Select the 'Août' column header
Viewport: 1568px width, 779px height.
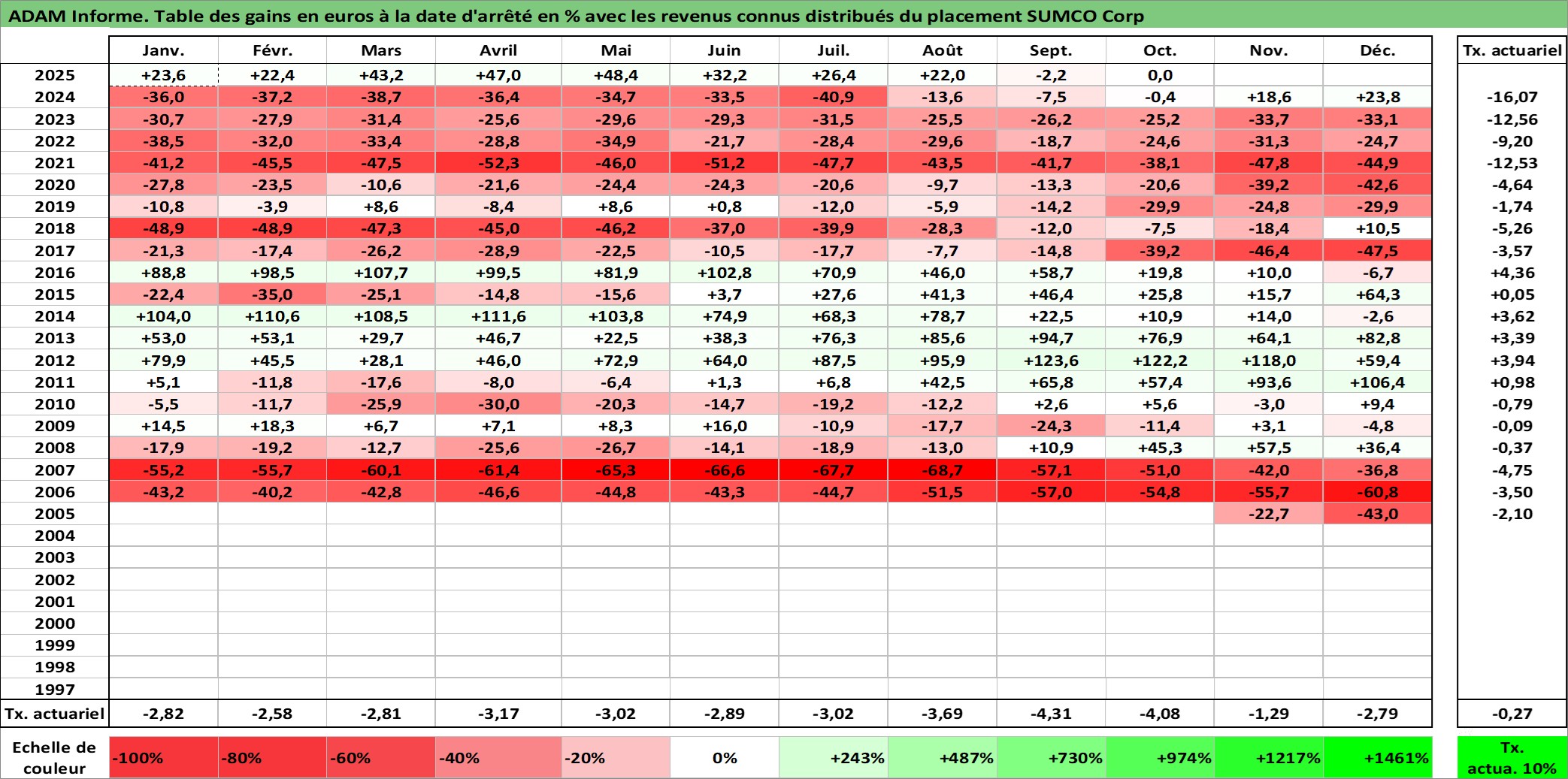(x=943, y=50)
